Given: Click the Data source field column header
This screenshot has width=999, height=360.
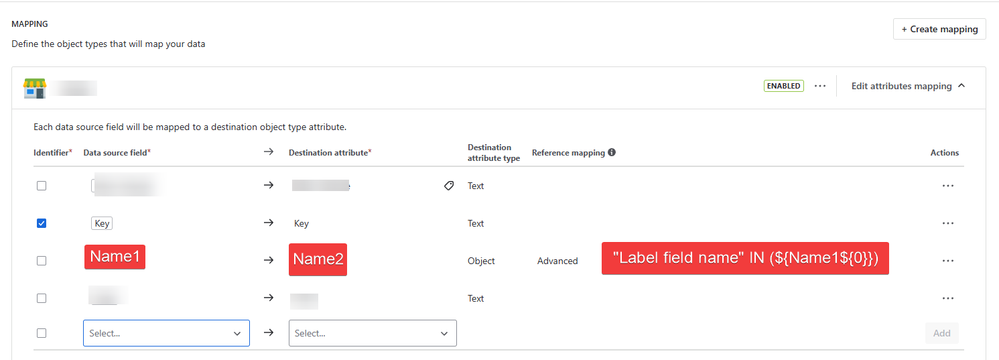Looking at the screenshot, I should pos(117,153).
